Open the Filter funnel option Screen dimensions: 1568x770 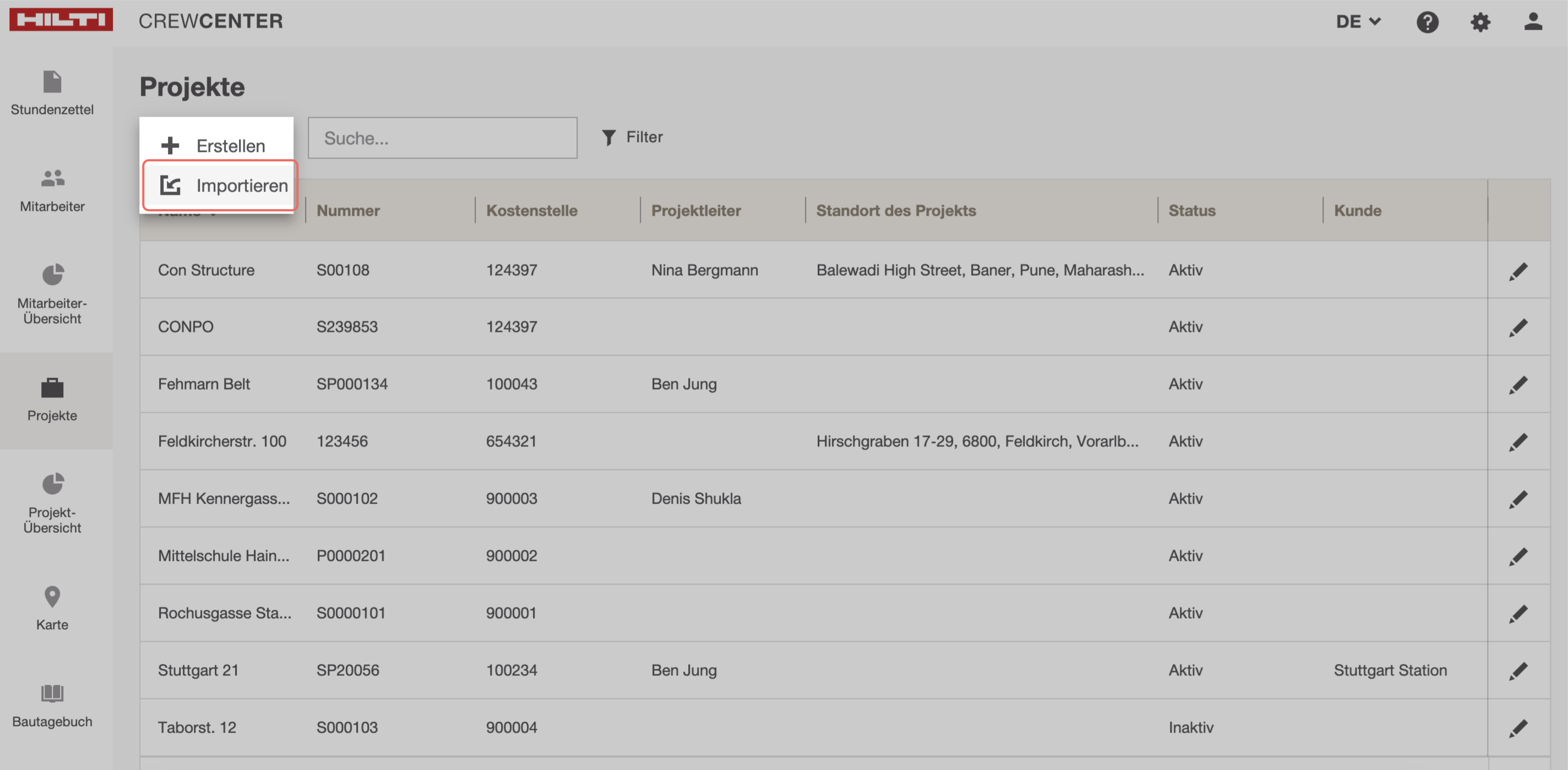[632, 138]
